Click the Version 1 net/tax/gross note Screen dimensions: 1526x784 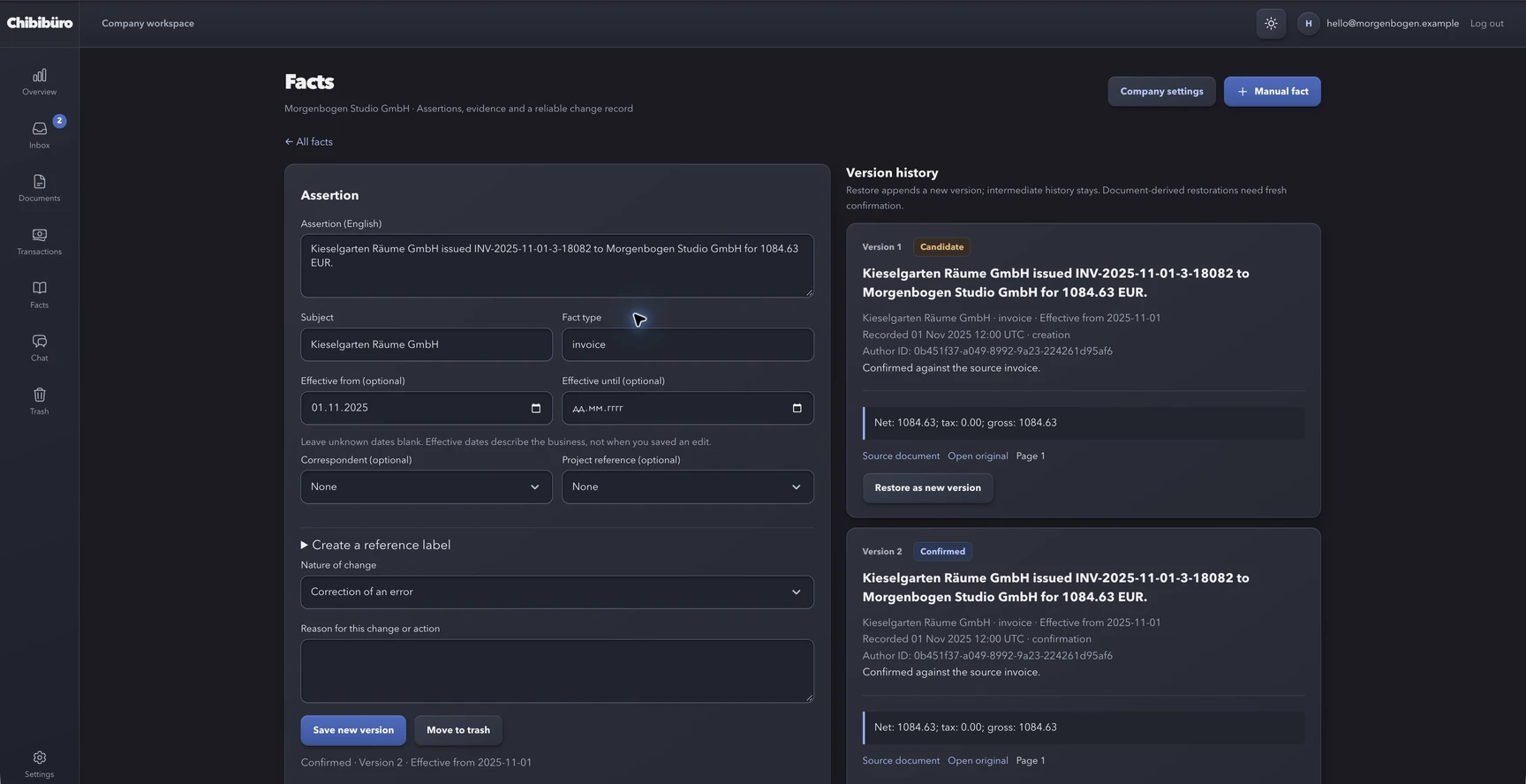click(x=1084, y=423)
